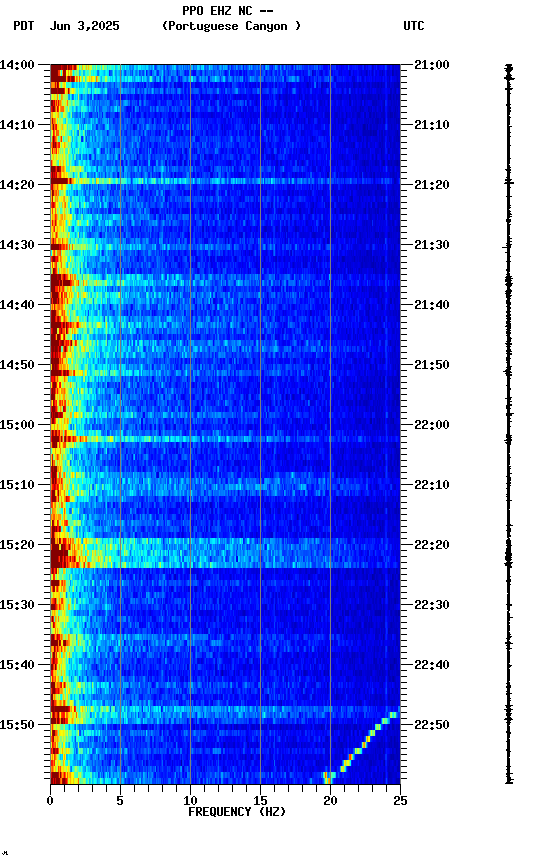Viewport: 552px width, 864px height.
Task: Click the seismogram trace spike near 22:20 UTC
Action: pos(508,555)
